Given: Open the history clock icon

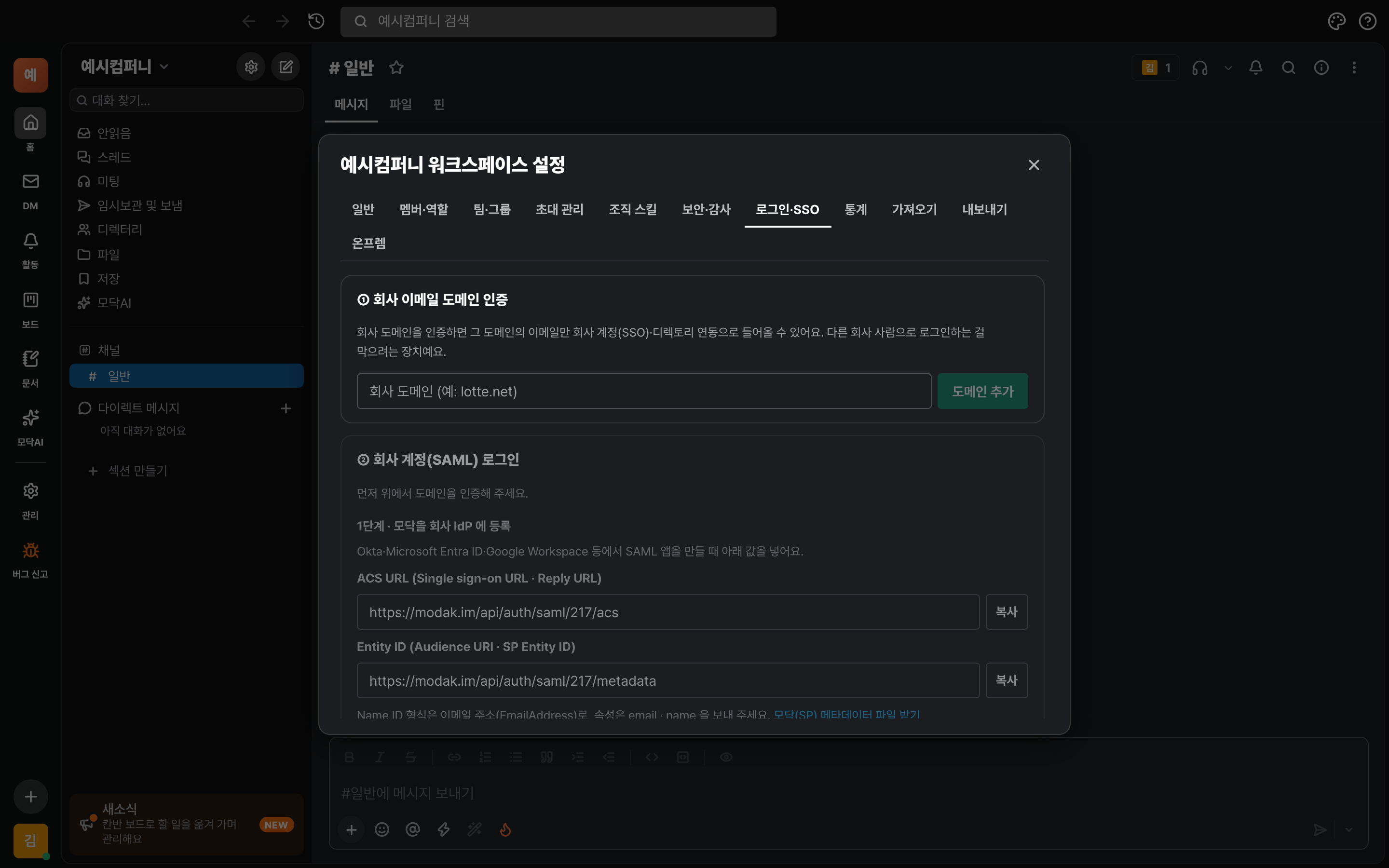Looking at the screenshot, I should point(316,21).
